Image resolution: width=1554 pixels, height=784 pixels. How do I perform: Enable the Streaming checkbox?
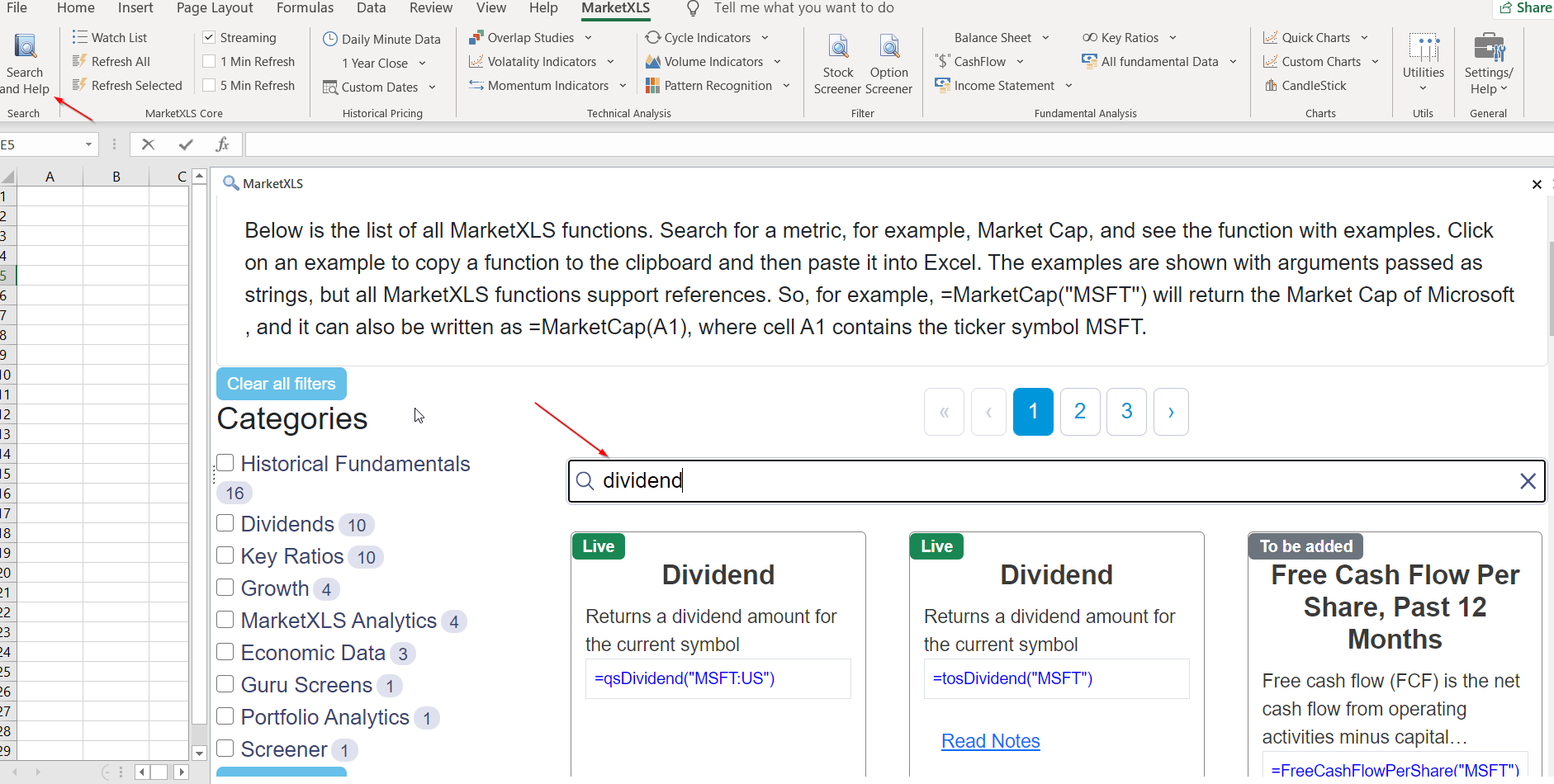[x=209, y=37]
